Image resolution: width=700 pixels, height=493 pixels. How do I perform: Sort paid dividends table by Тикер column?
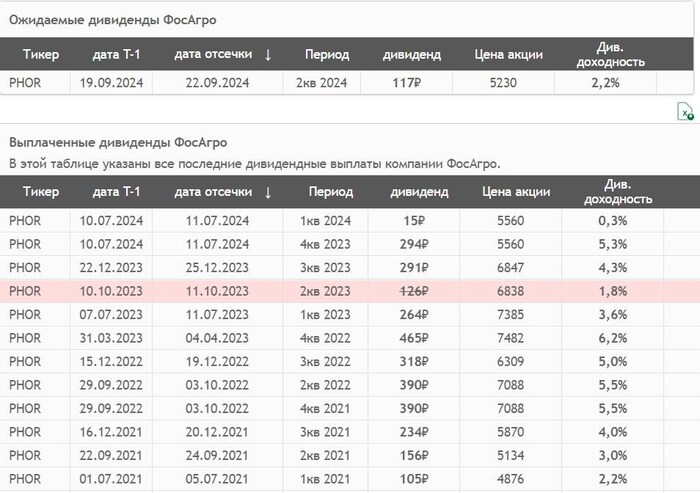tap(41, 192)
